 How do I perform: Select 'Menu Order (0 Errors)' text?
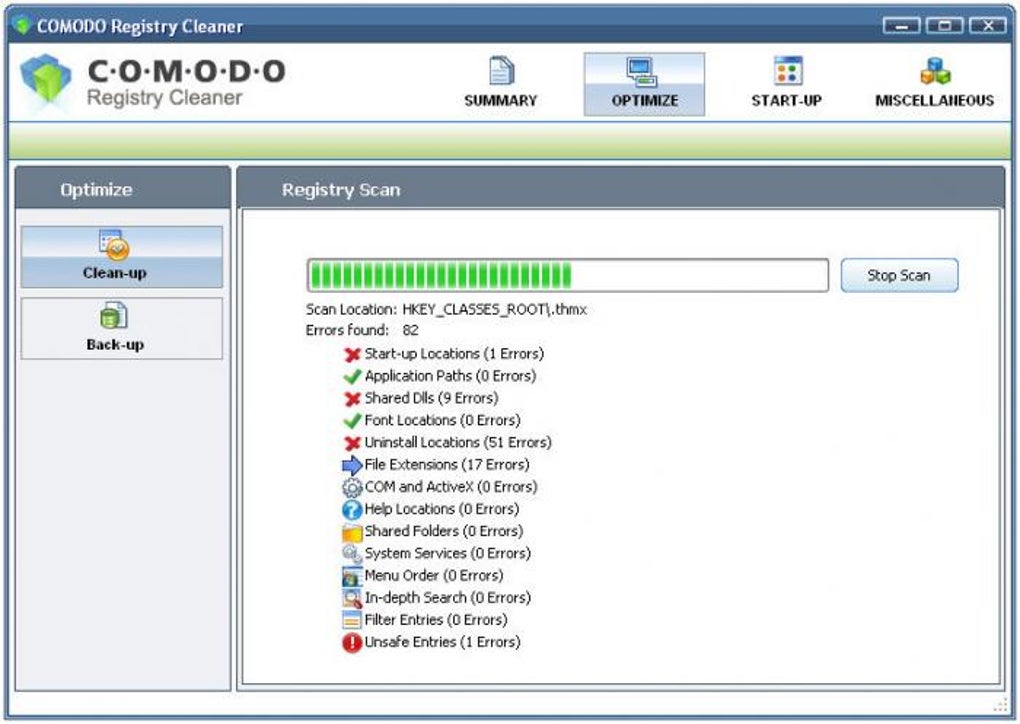(x=434, y=575)
